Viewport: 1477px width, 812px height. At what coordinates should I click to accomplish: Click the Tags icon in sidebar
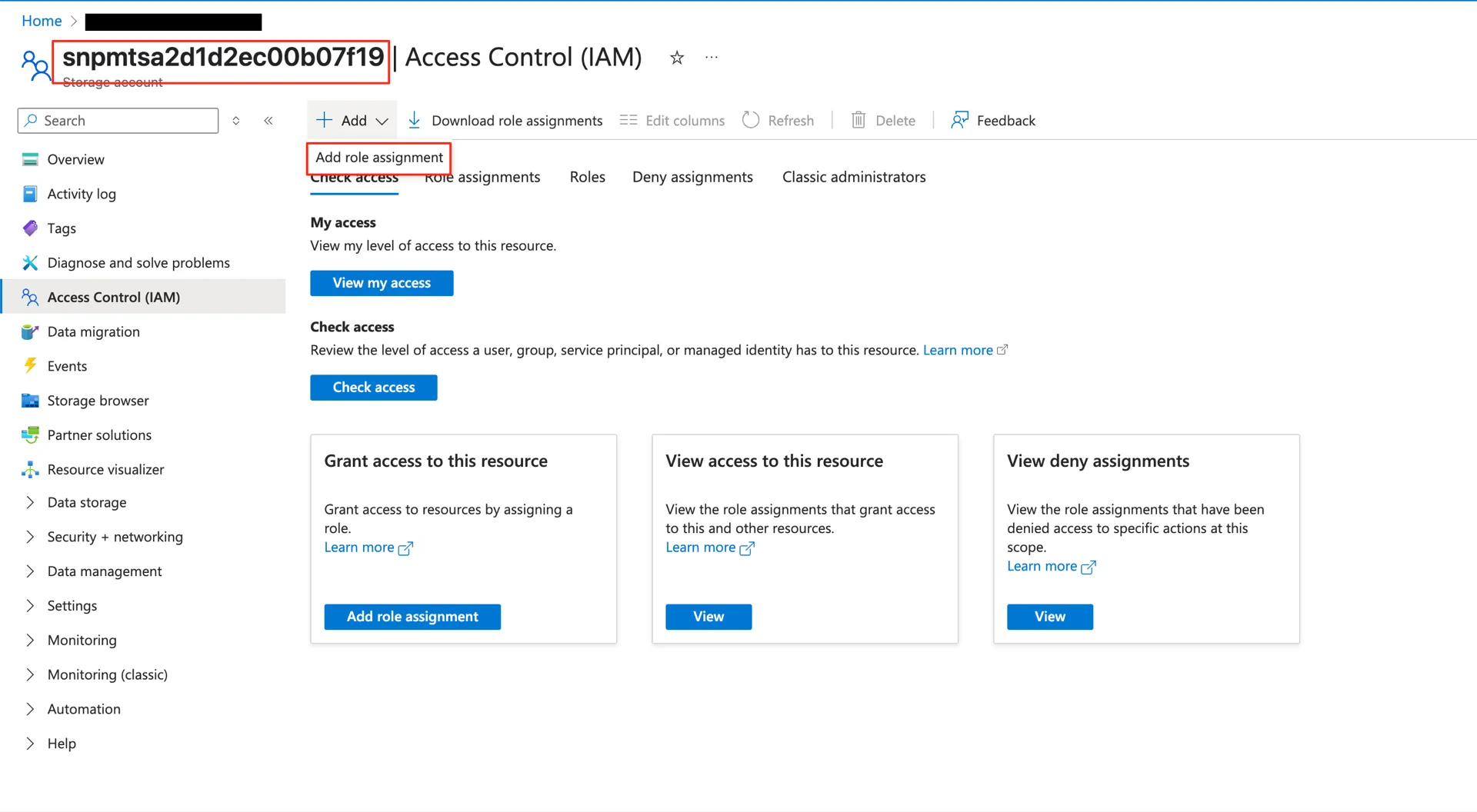point(30,228)
